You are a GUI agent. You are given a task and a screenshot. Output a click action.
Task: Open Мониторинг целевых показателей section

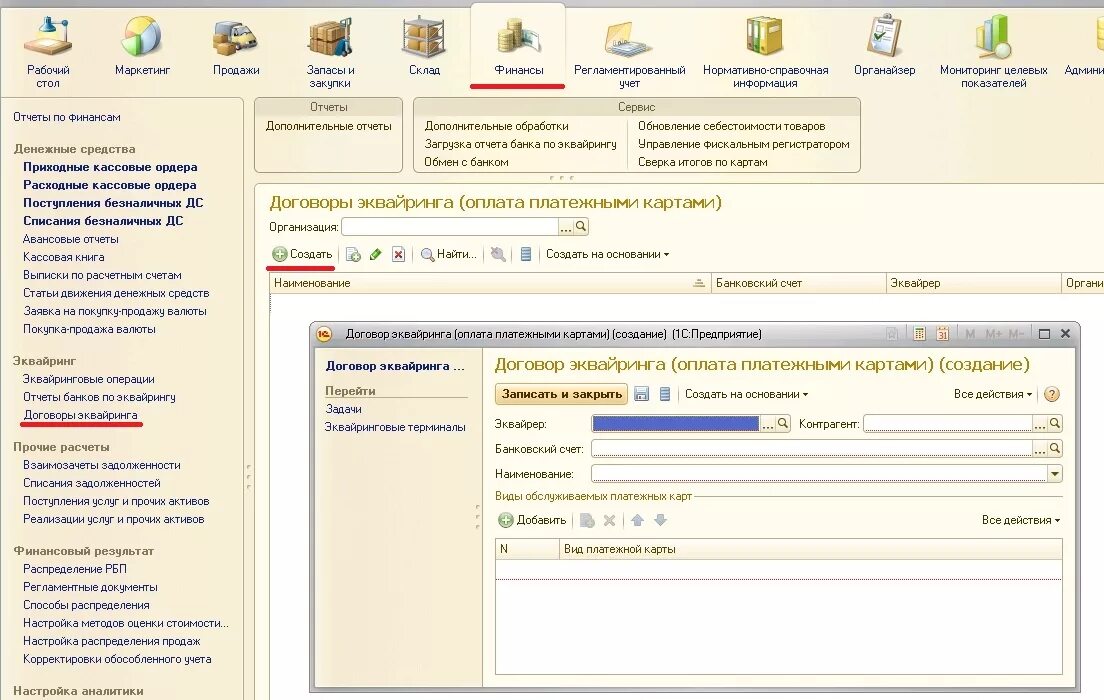(993, 53)
